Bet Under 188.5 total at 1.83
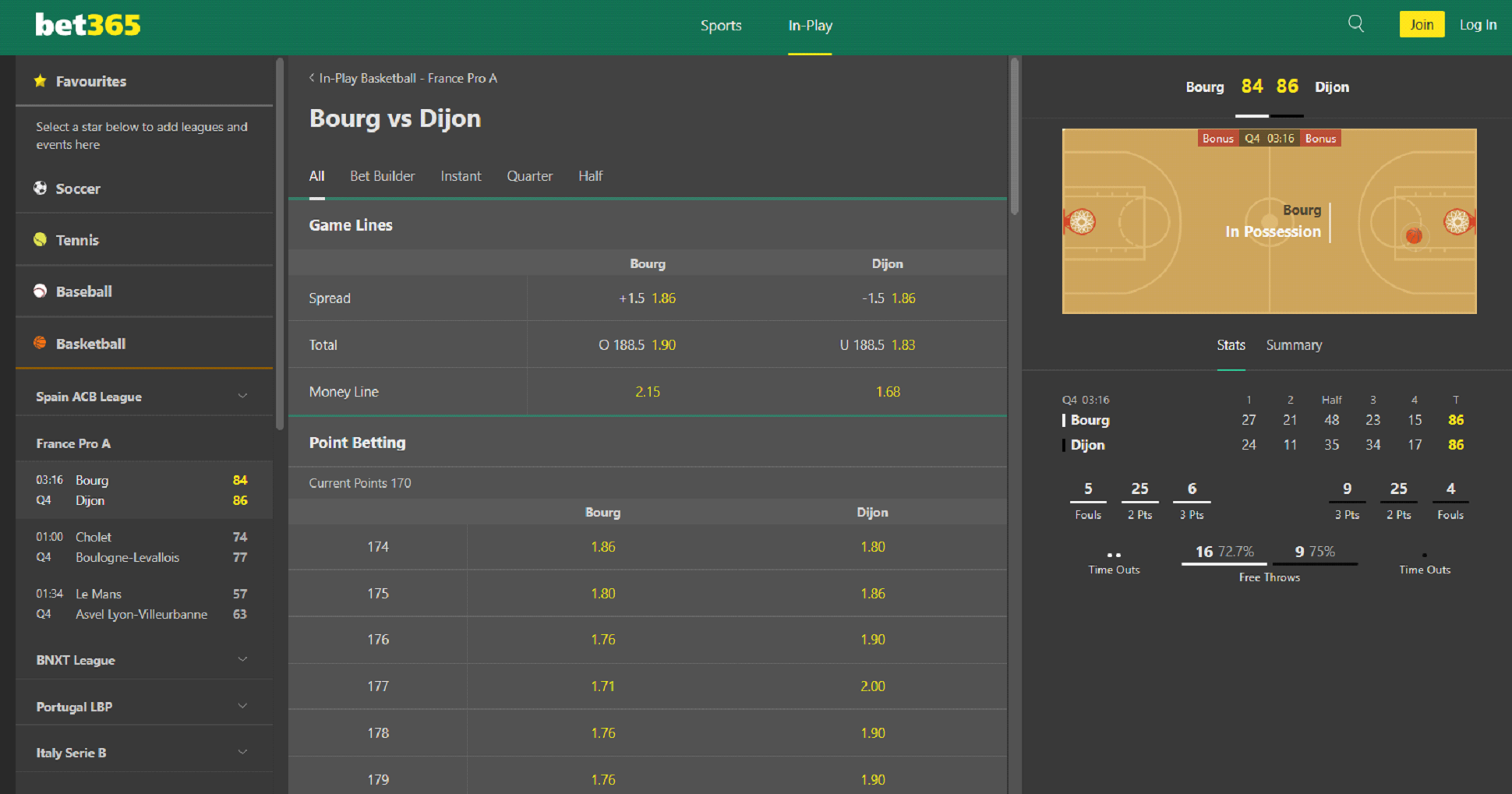The image size is (1512, 794). coord(888,344)
